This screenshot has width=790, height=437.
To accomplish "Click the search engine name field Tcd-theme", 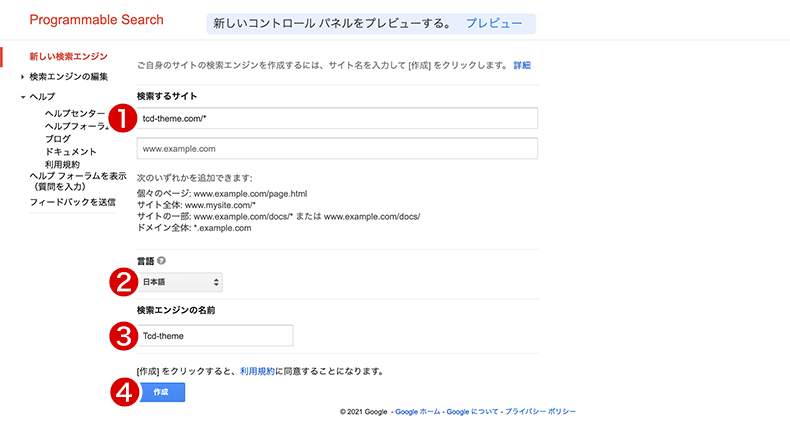I will point(215,336).
